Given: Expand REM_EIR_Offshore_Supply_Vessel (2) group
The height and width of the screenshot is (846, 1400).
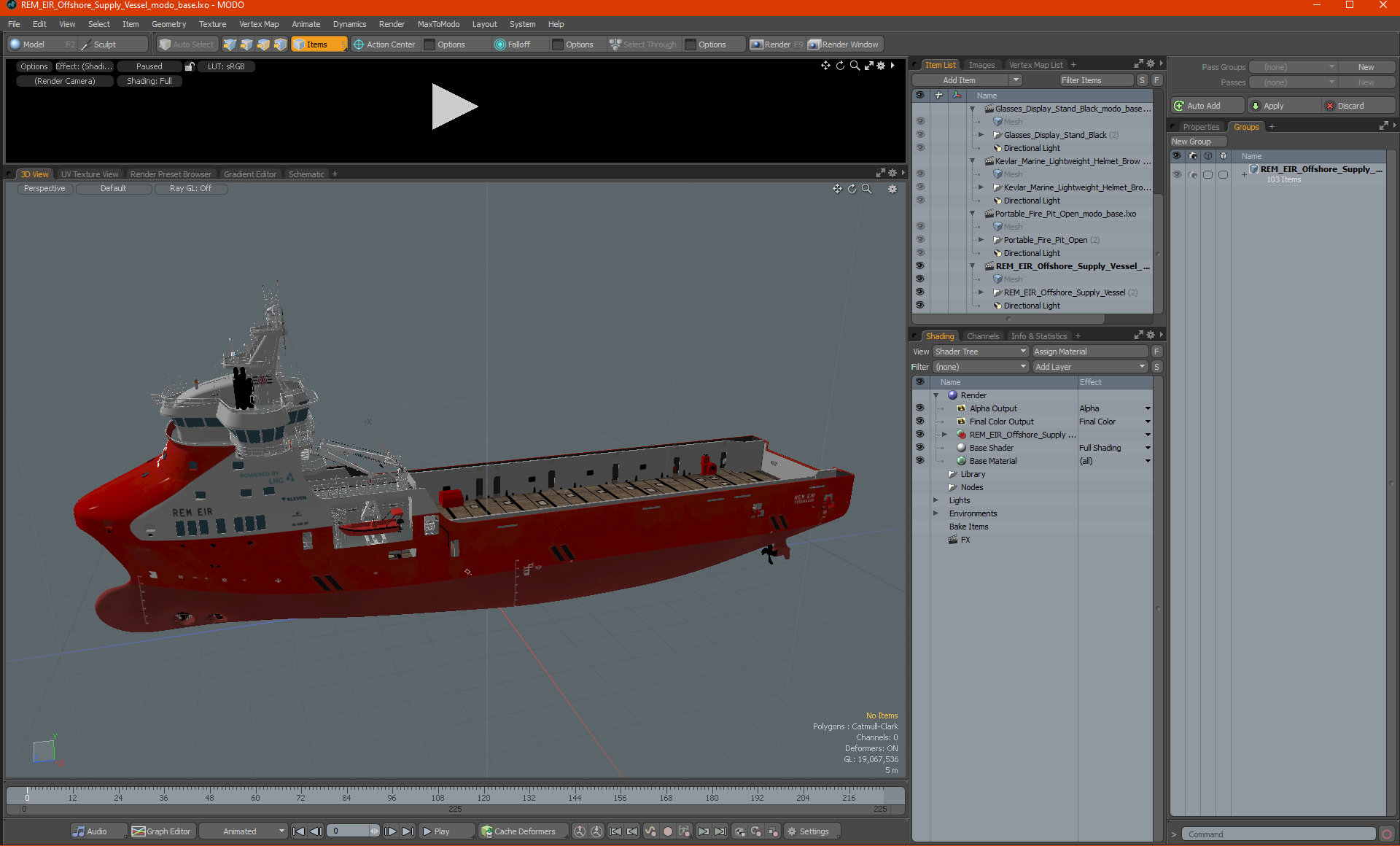Looking at the screenshot, I should (x=981, y=292).
